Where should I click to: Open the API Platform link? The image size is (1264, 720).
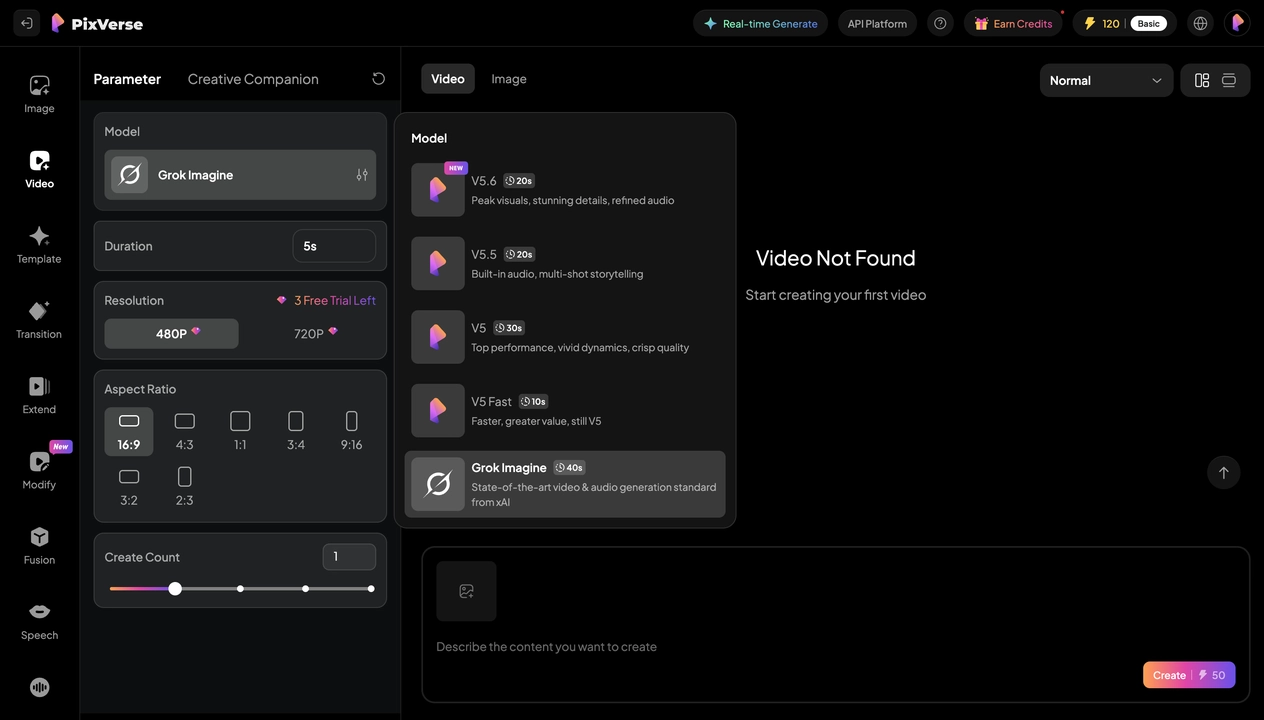pyautogui.click(x=877, y=23)
